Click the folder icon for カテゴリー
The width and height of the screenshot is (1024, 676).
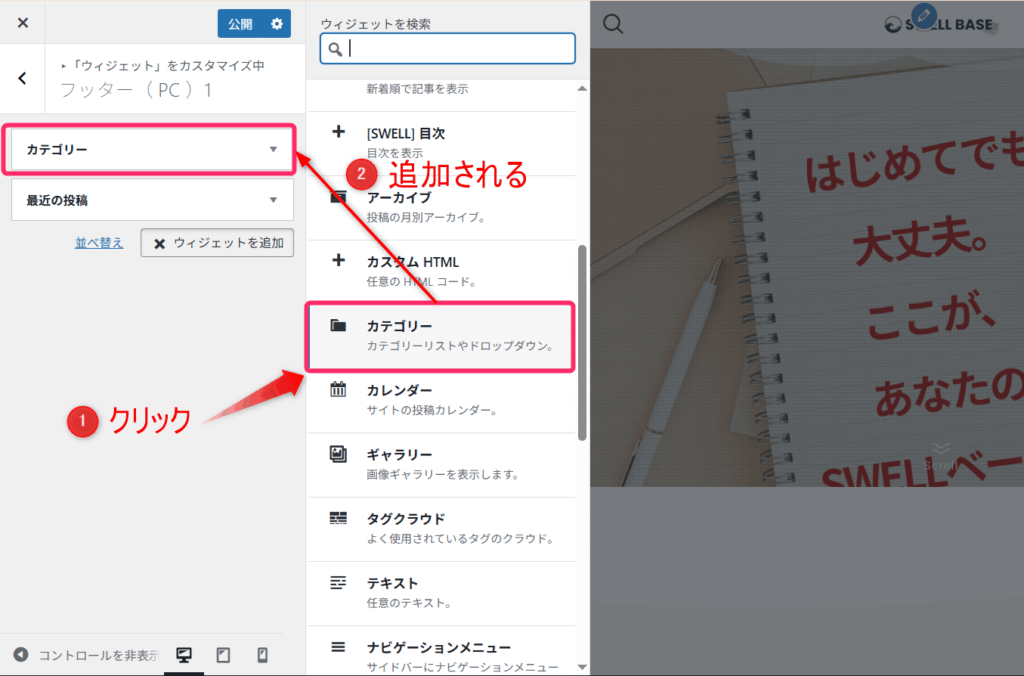[x=338, y=325]
